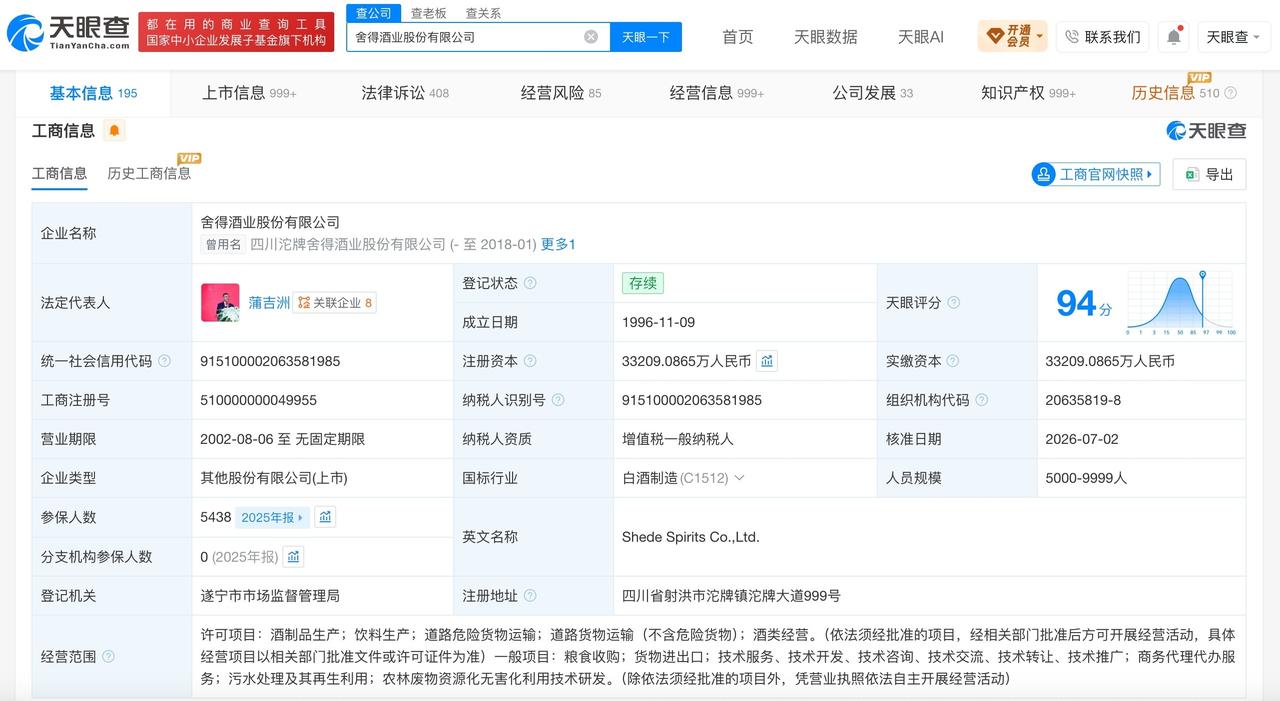The height and width of the screenshot is (701, 1280).
Task: Switch to 上市信息 tab
Action: pyautogui.click(x=249, y=93)
